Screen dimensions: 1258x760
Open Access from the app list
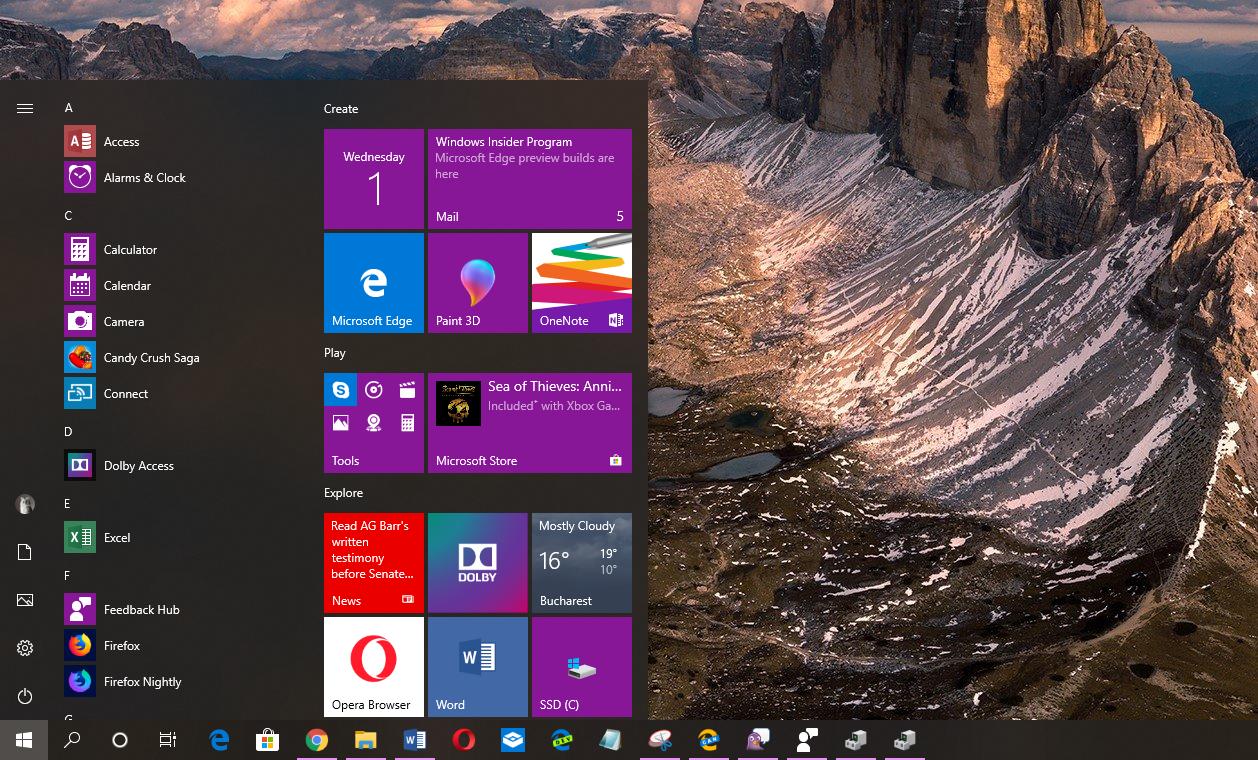(x=180, y=142)
